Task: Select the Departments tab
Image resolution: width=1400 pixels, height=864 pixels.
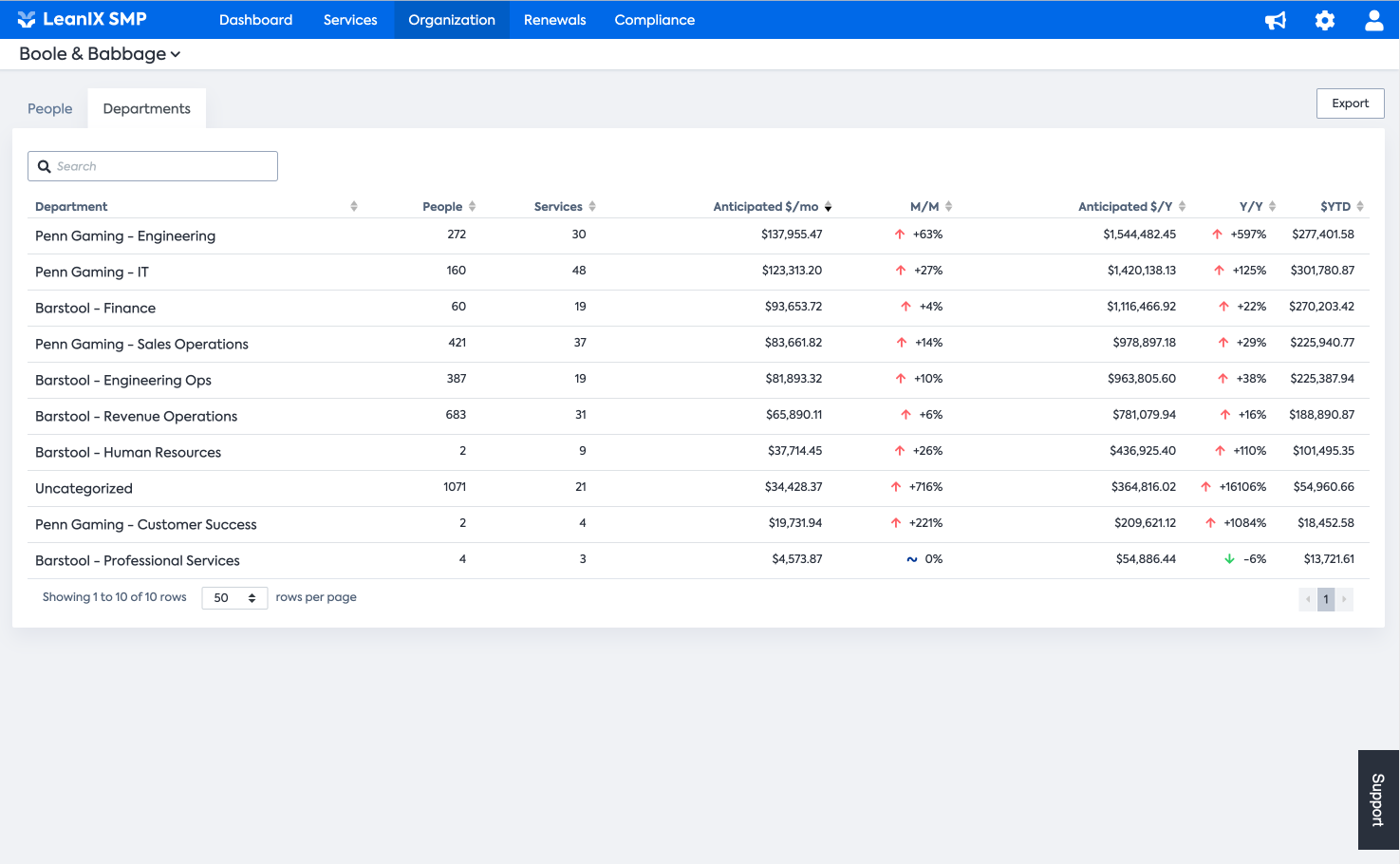Action: (147, 108)
